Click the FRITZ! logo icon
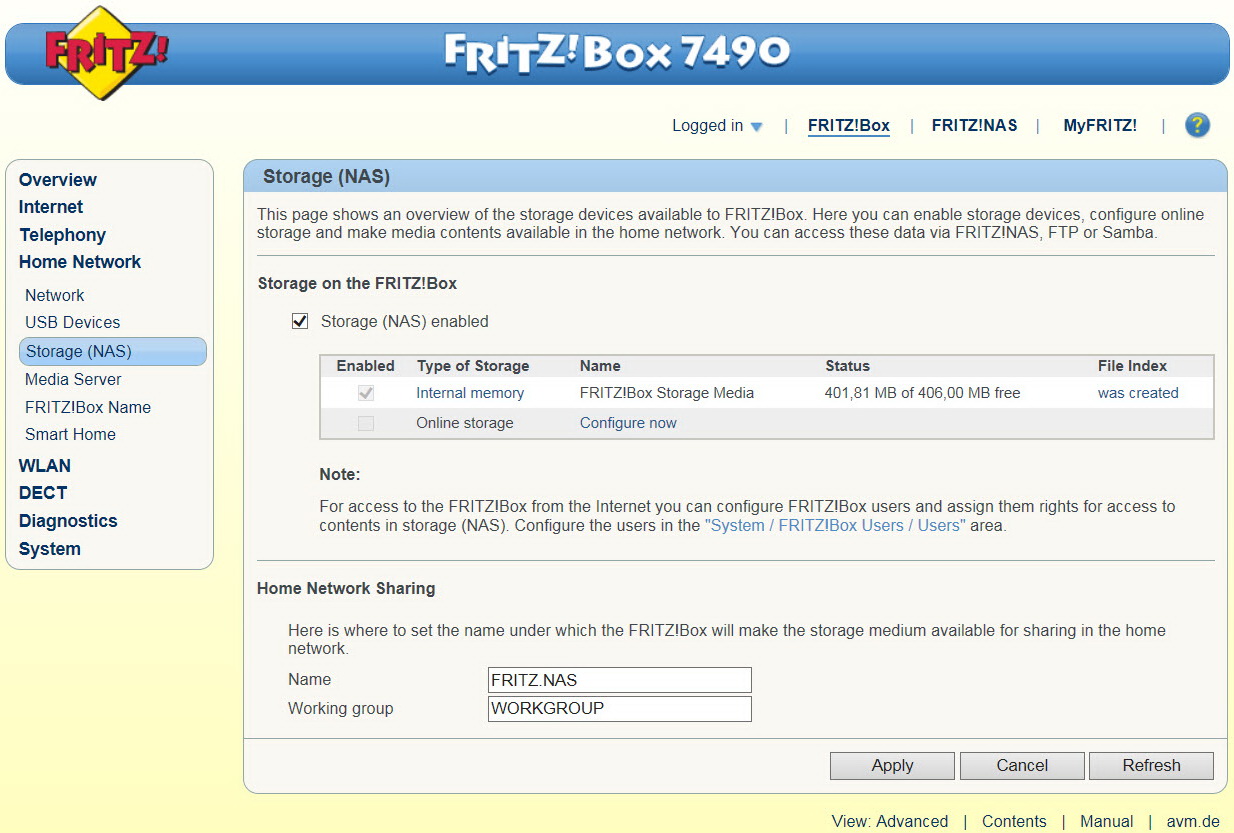The height and width of the screenshot is (833, 1234). pyautogui.click(x=106, y=52)
